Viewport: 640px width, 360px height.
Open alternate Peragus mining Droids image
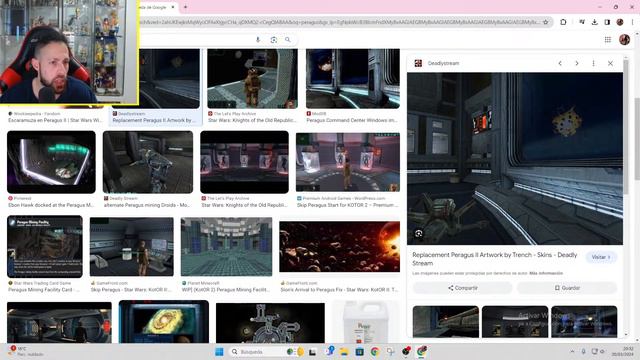click(x=148, y=162)
